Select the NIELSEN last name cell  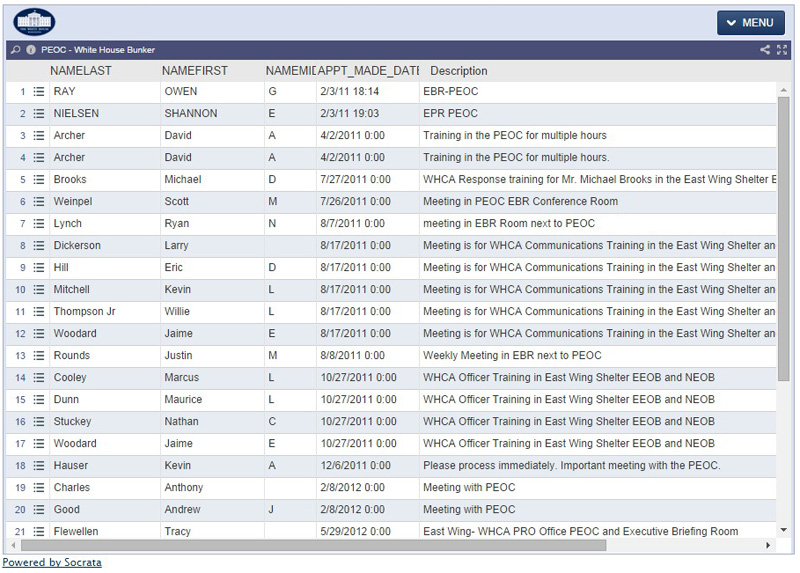coord(77,114)
